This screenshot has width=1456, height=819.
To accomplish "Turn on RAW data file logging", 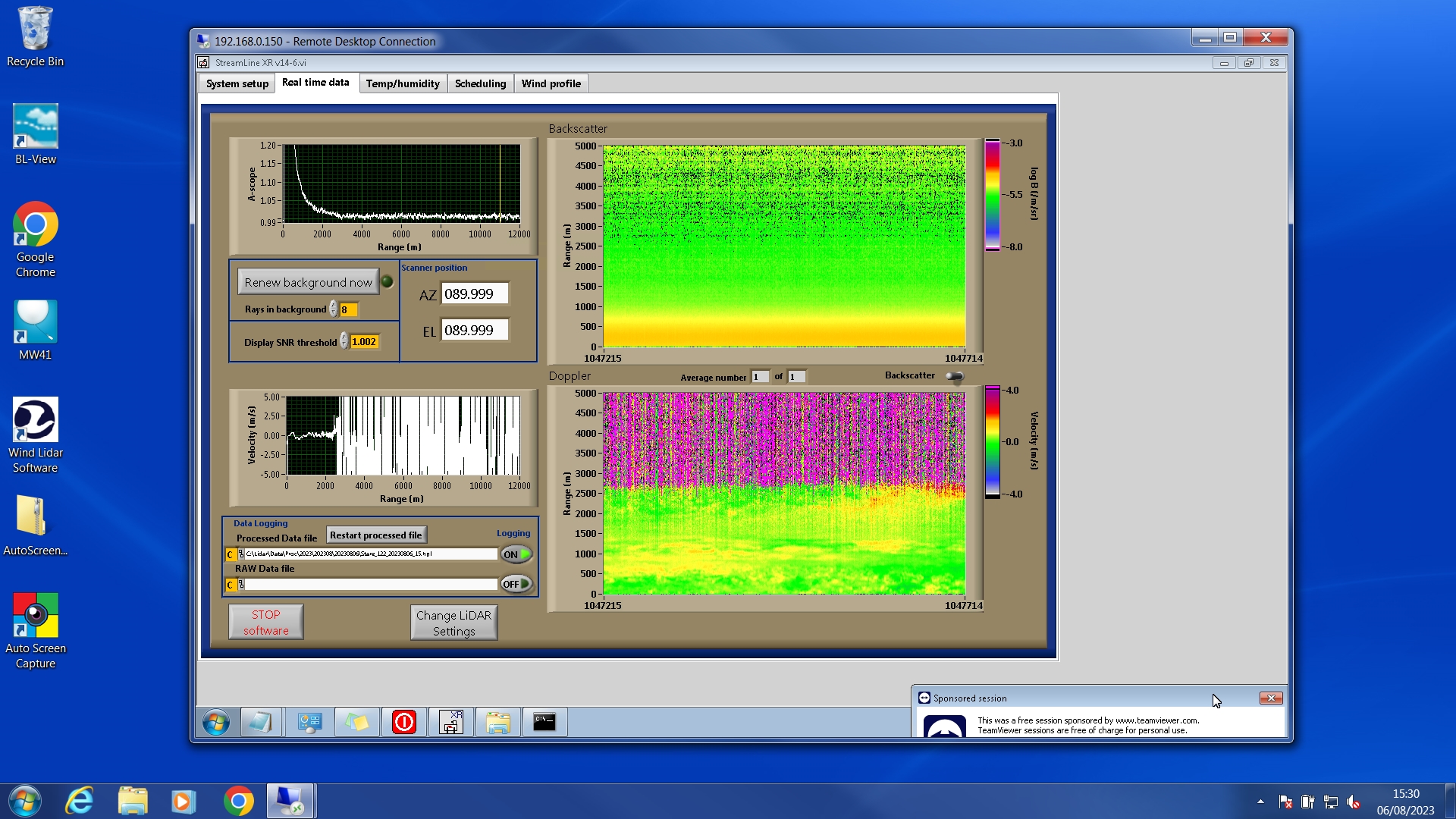I will (x=516, y=584).
